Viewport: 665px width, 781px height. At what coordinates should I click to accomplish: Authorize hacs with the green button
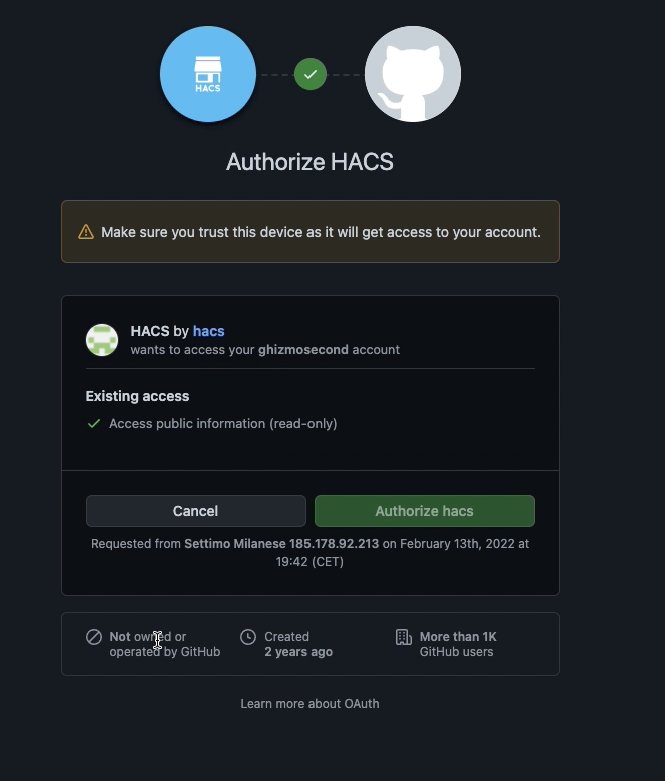[x=425, y=511]
